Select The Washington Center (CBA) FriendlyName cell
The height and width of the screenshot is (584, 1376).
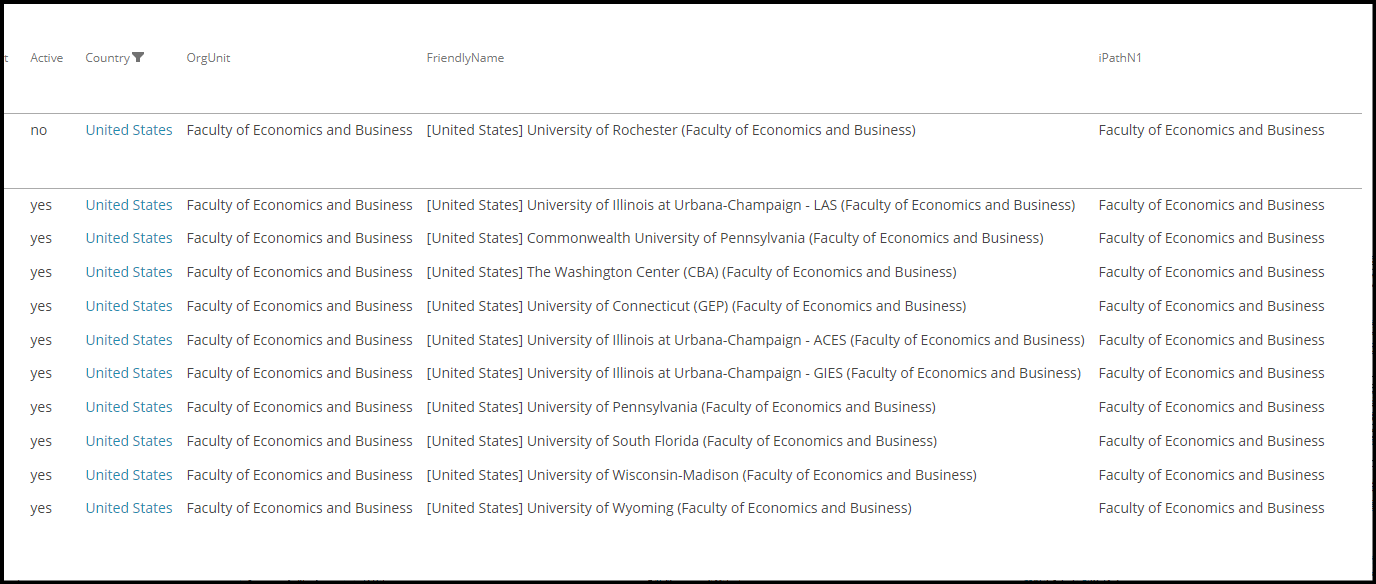(691, 272)
